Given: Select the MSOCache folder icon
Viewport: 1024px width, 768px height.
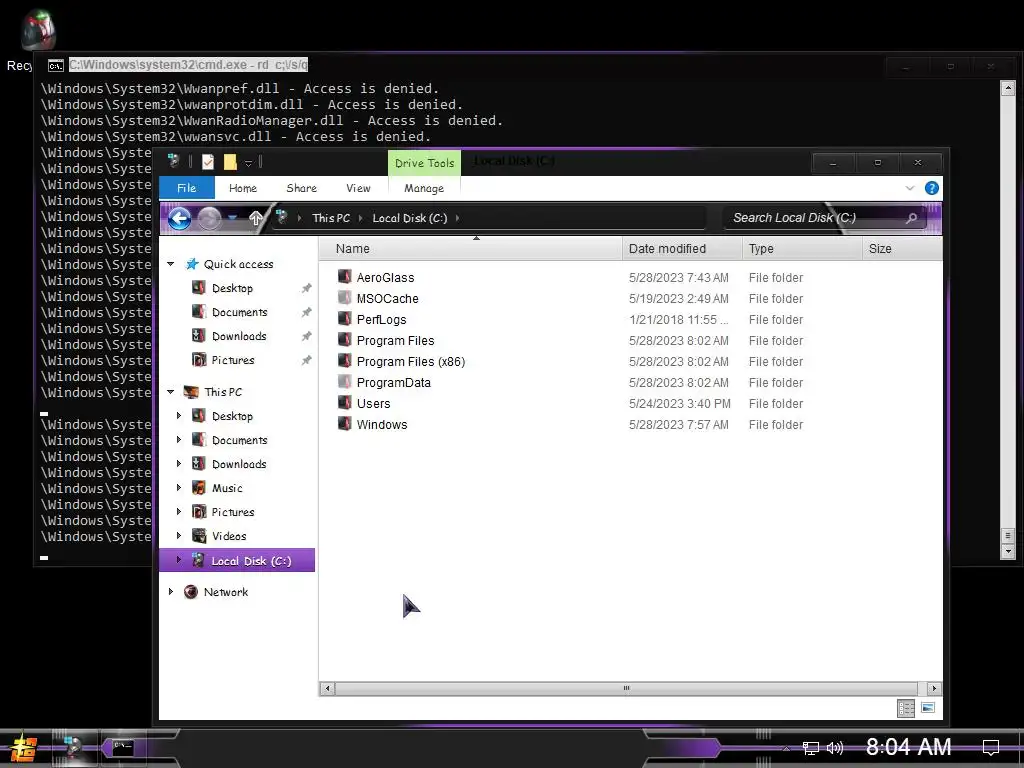Looking at the screenshot, I should click(x=345, y=298).
